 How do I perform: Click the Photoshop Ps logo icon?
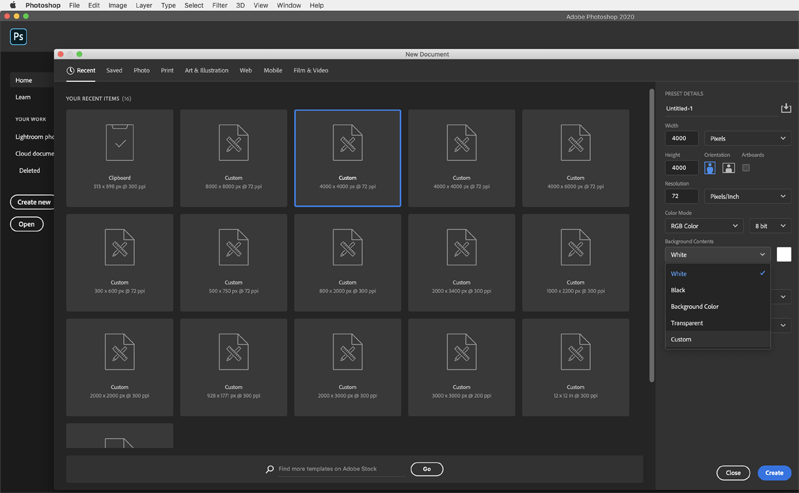[x=18, y=37]
